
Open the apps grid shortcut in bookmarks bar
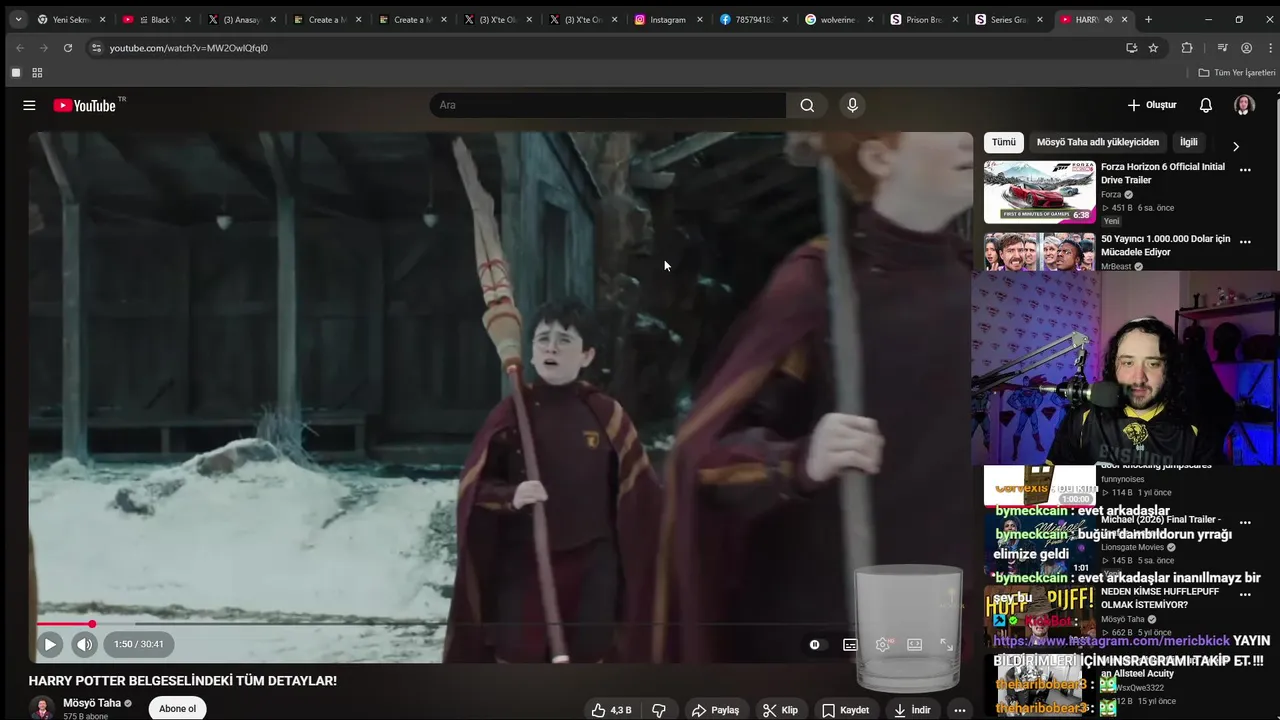(37, 73)
